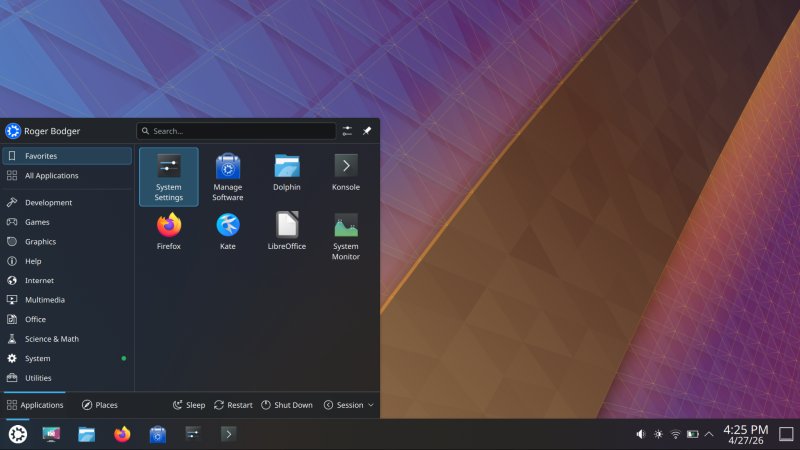Click the Roger Bodger user avatar
This screenshot has height=450, width=800.
[13, 131]
